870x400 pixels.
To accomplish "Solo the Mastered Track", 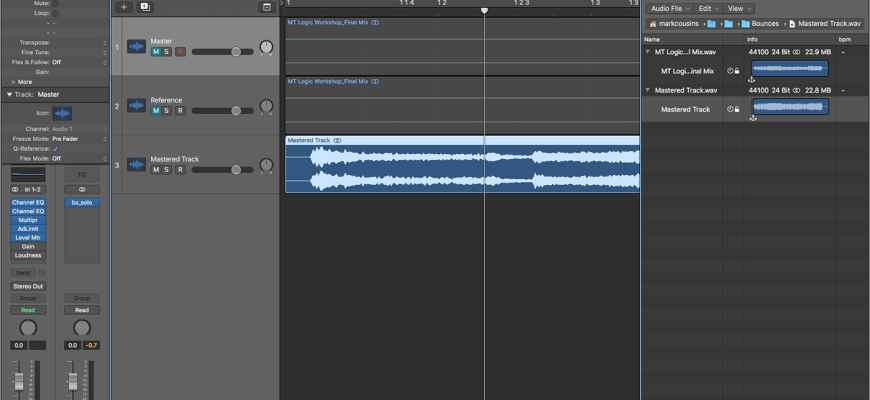I will point(168,170).
